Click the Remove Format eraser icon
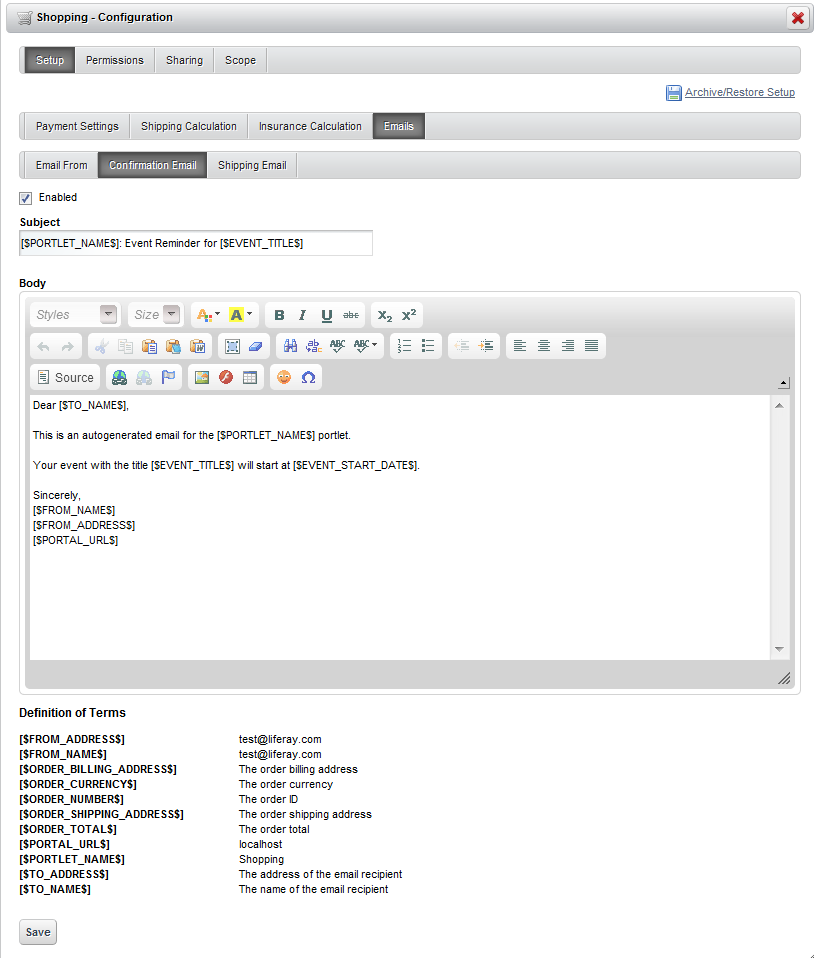The image size is (814, 958). coord(255,346)
